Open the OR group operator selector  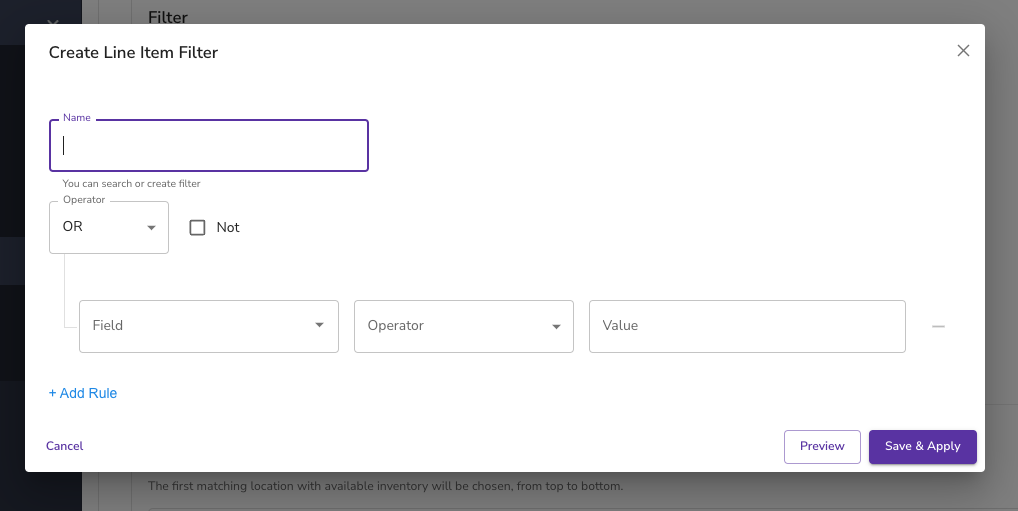[x=109, y=227]
